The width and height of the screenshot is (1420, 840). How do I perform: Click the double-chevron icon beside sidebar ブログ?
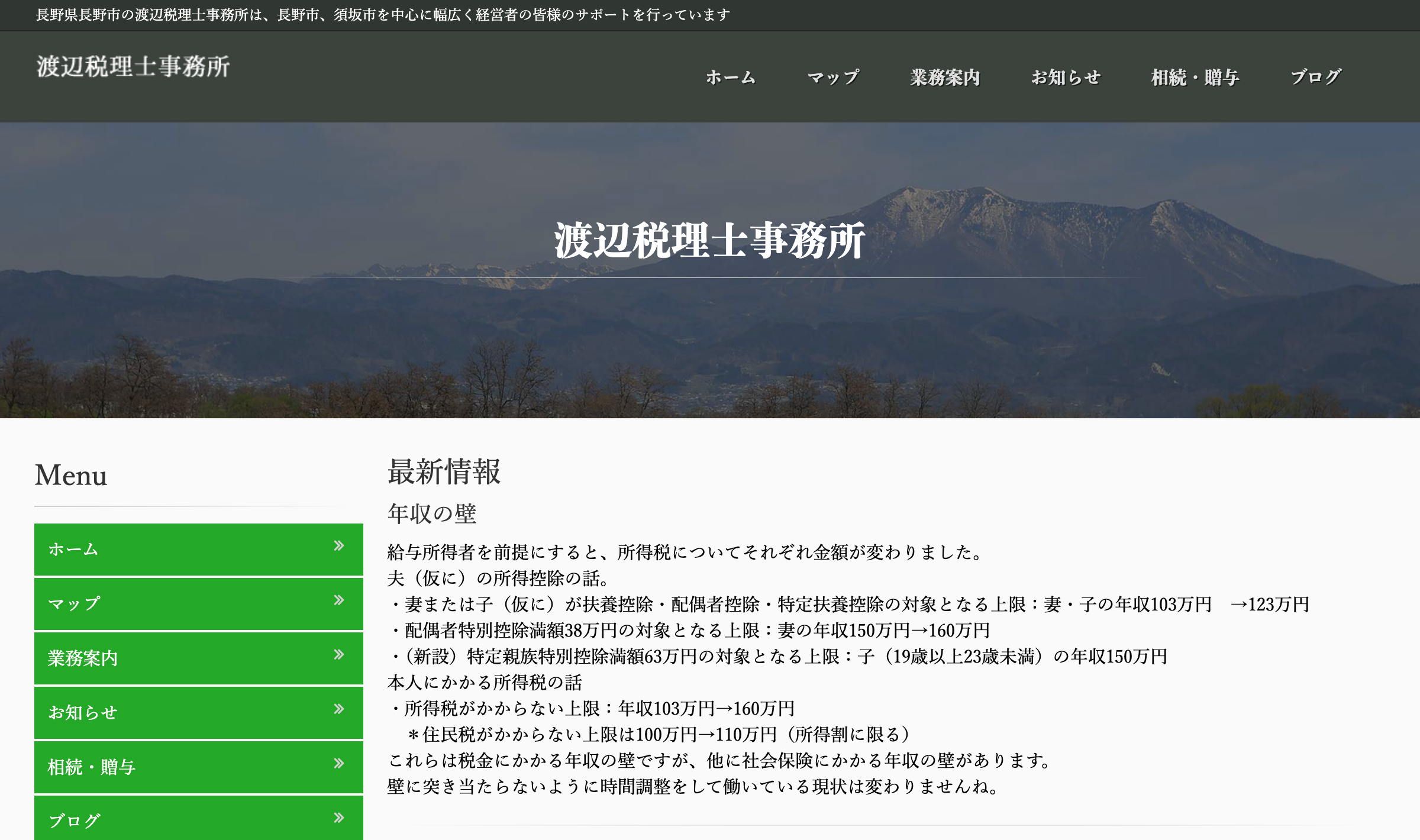338,818
